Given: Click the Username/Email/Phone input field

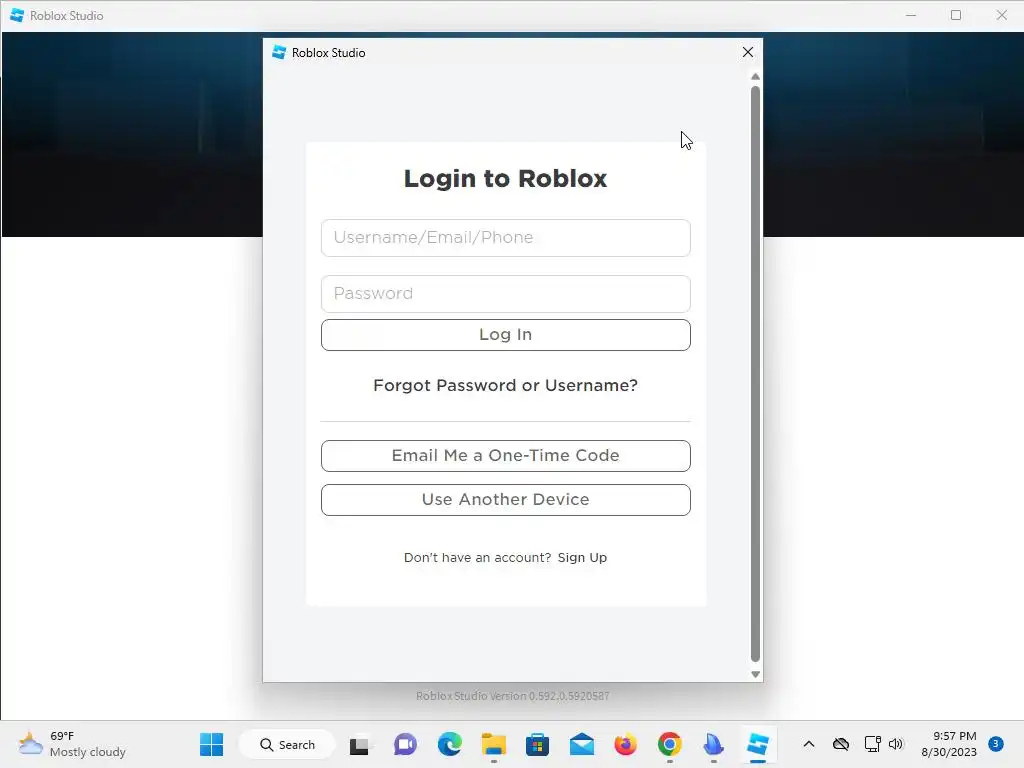Looking at the screenshot, I should click(505, 238).
